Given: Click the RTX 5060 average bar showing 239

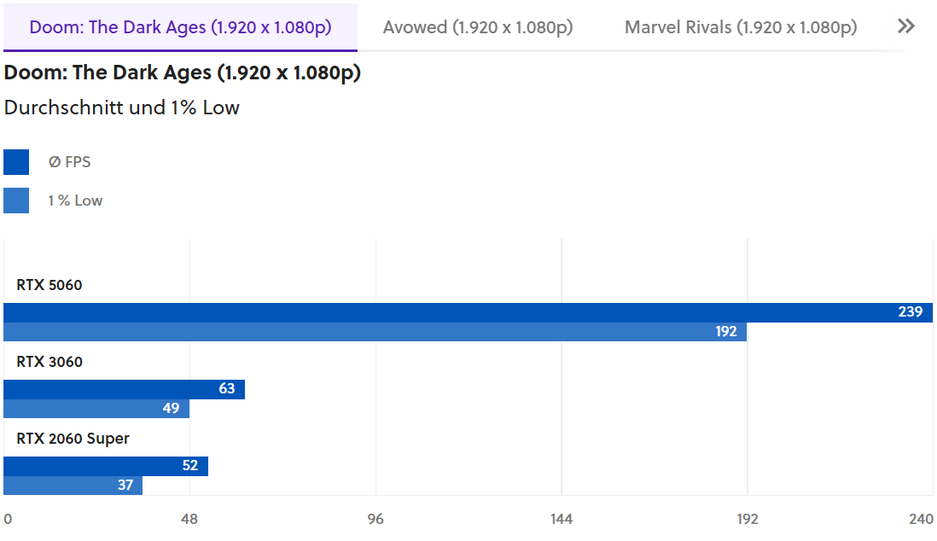Looking at the screenshot, I should pyautogui.click(x=468, y=312).
